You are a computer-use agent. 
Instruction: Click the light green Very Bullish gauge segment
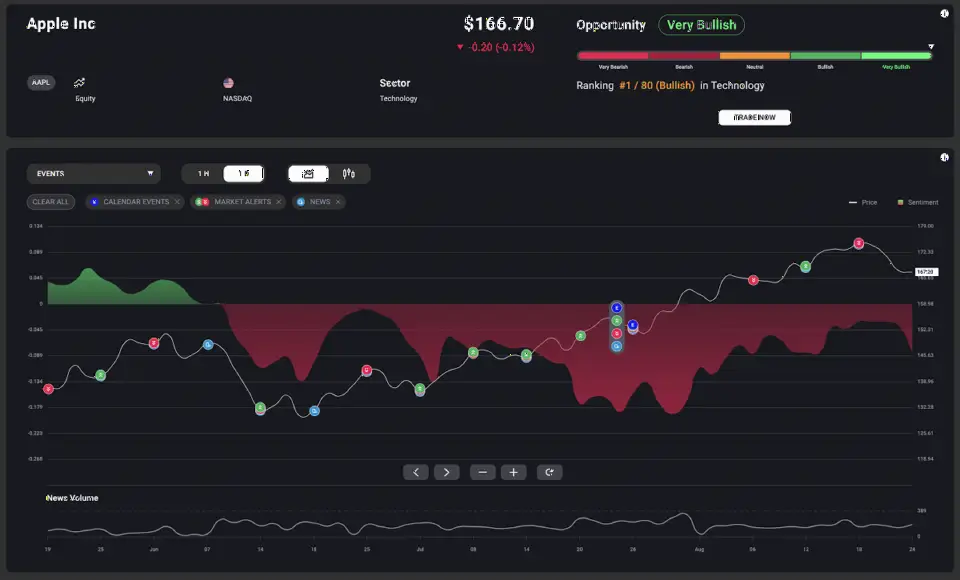click(896, 56)
